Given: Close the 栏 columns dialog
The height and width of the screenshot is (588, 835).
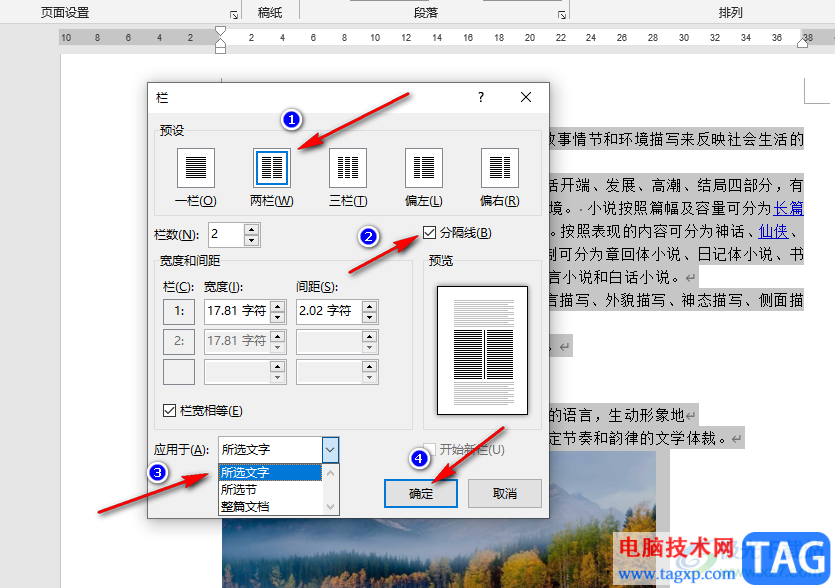Looking at the screenshot, I should tap(526, 97).
